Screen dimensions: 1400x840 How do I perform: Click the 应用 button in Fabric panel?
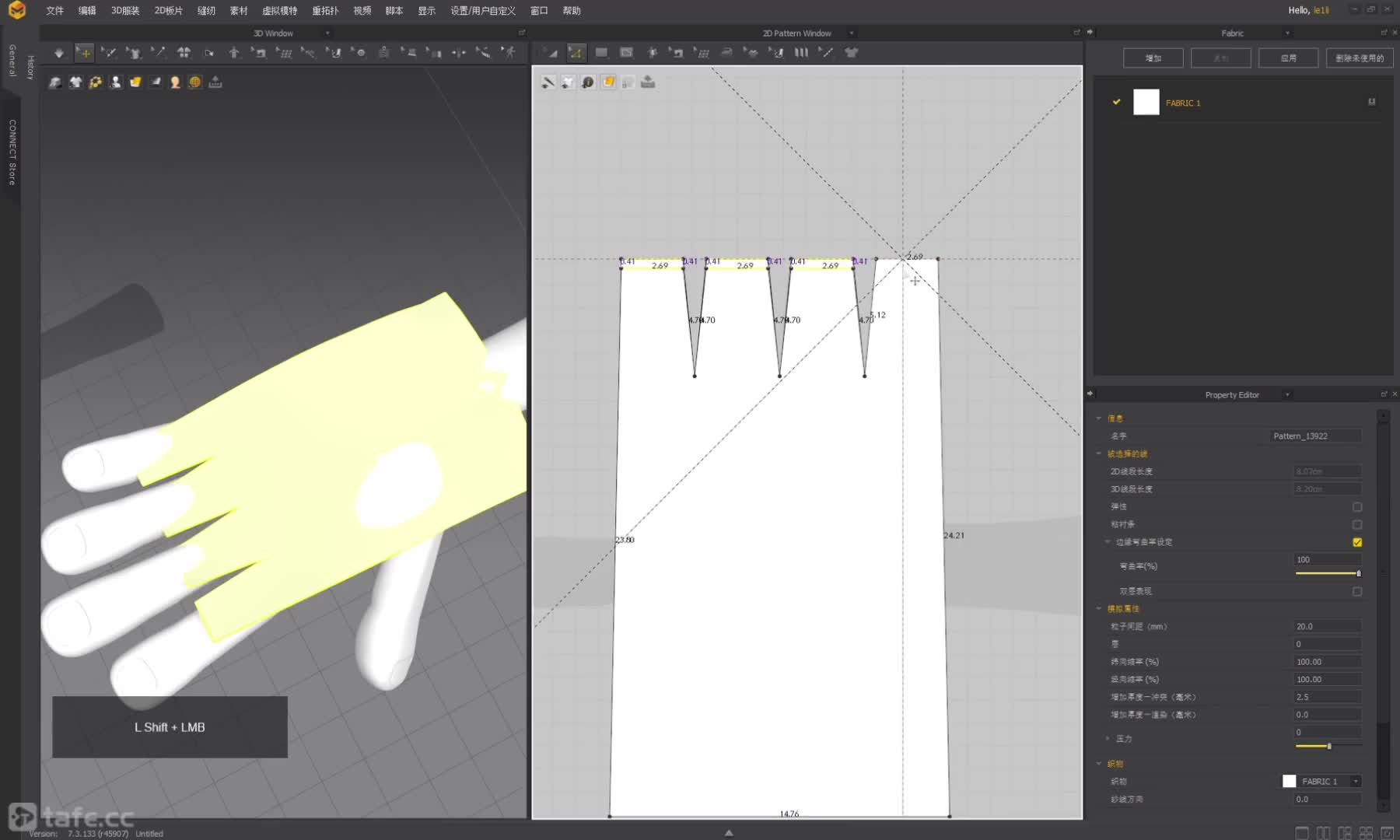[1289, 58]
